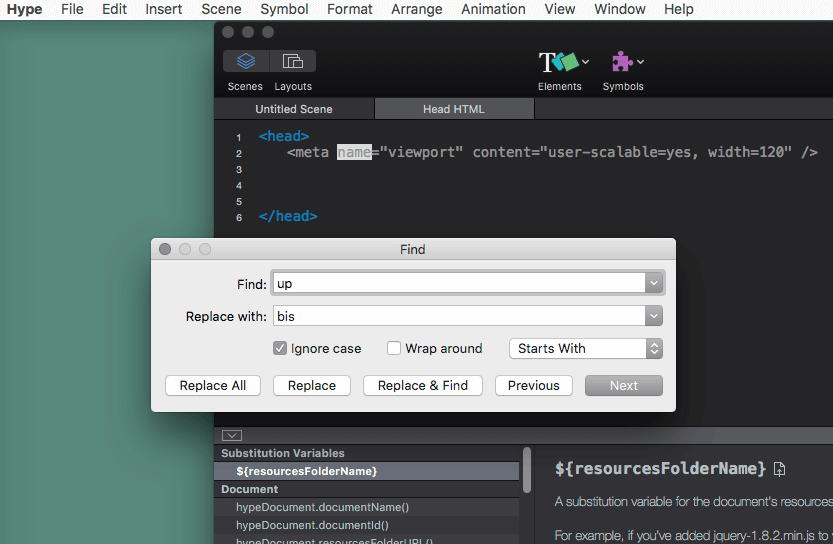The image size is (833, 544).
Task: Select hypeDocument.documentName() entry
Action: pyautogui.click(x=367, y=507)
